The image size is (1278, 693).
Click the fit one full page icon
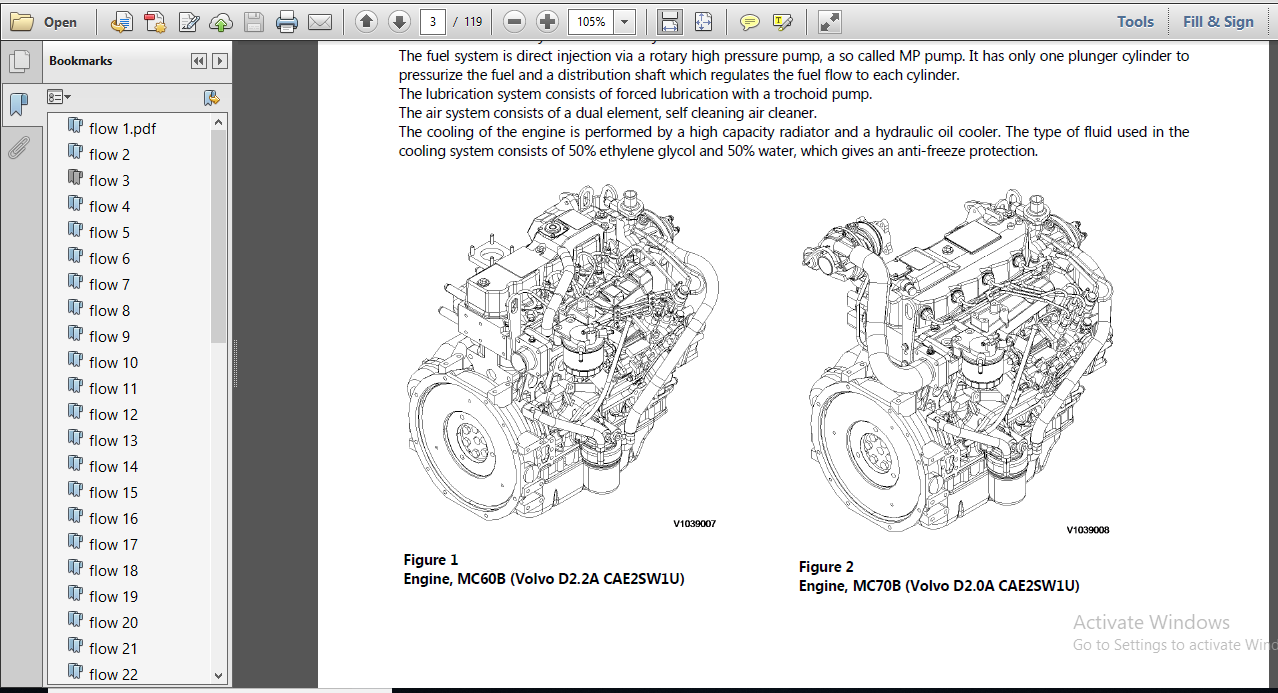click(703, 21)
